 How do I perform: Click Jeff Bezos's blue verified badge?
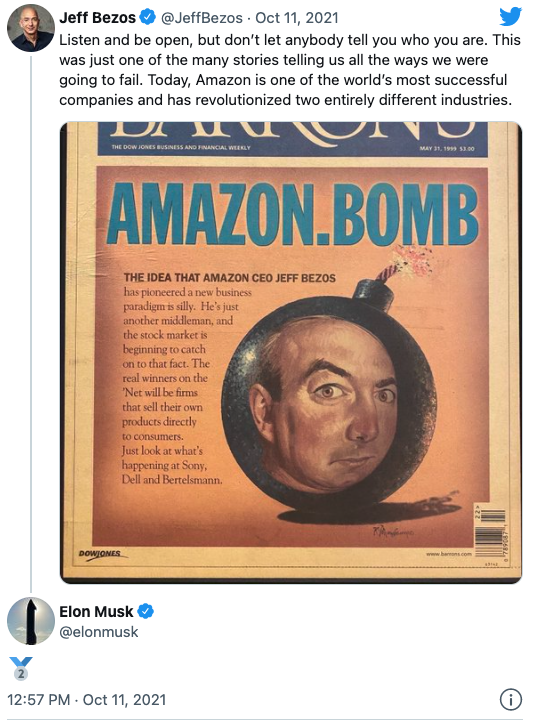point(147,17)
